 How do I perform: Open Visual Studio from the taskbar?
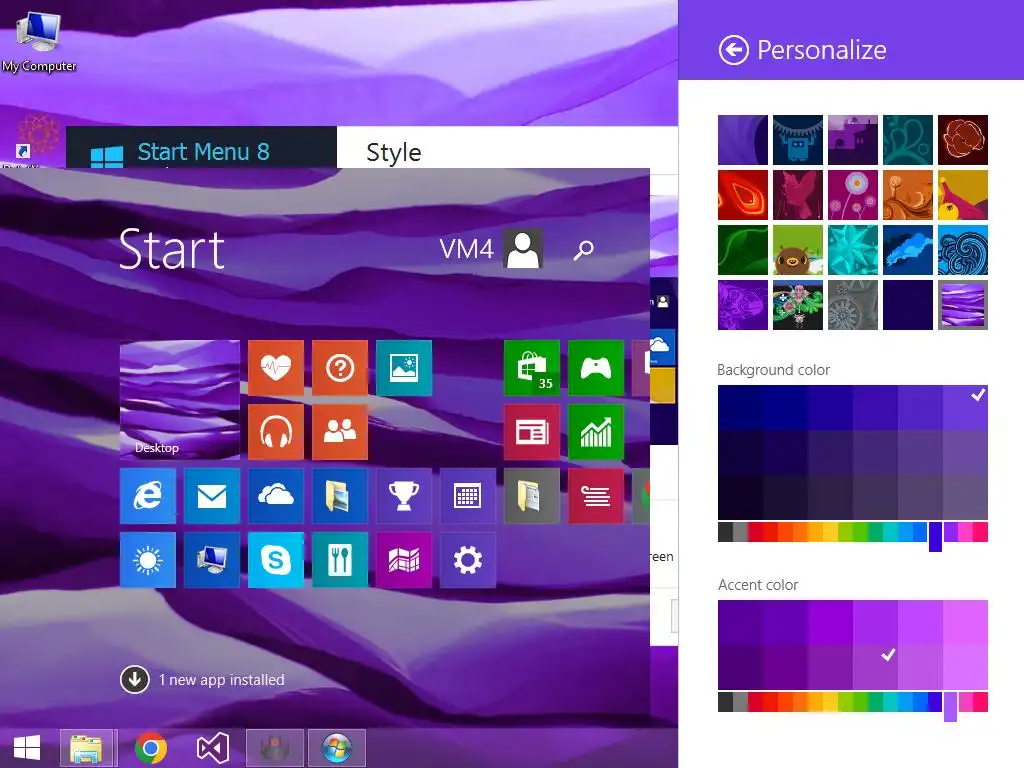coord(213,748)
